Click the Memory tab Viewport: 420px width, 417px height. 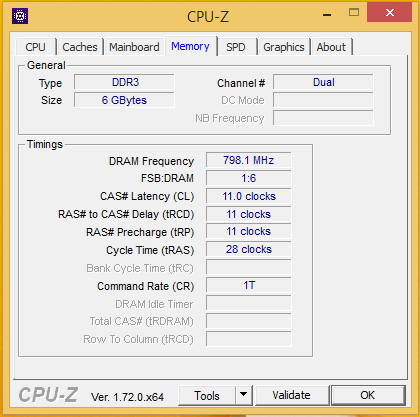191,46
